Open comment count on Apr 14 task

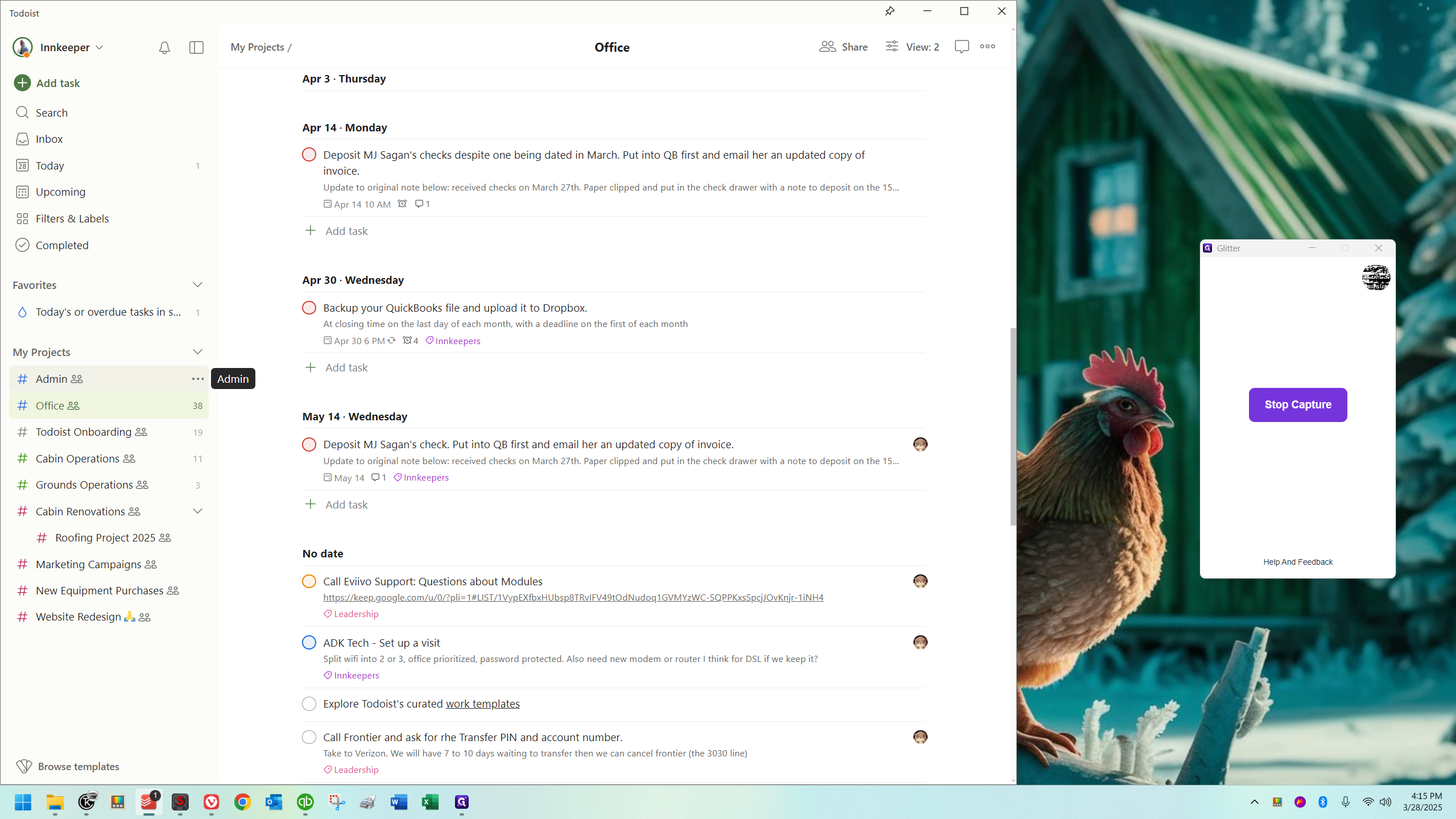click(x=423, y=204)
